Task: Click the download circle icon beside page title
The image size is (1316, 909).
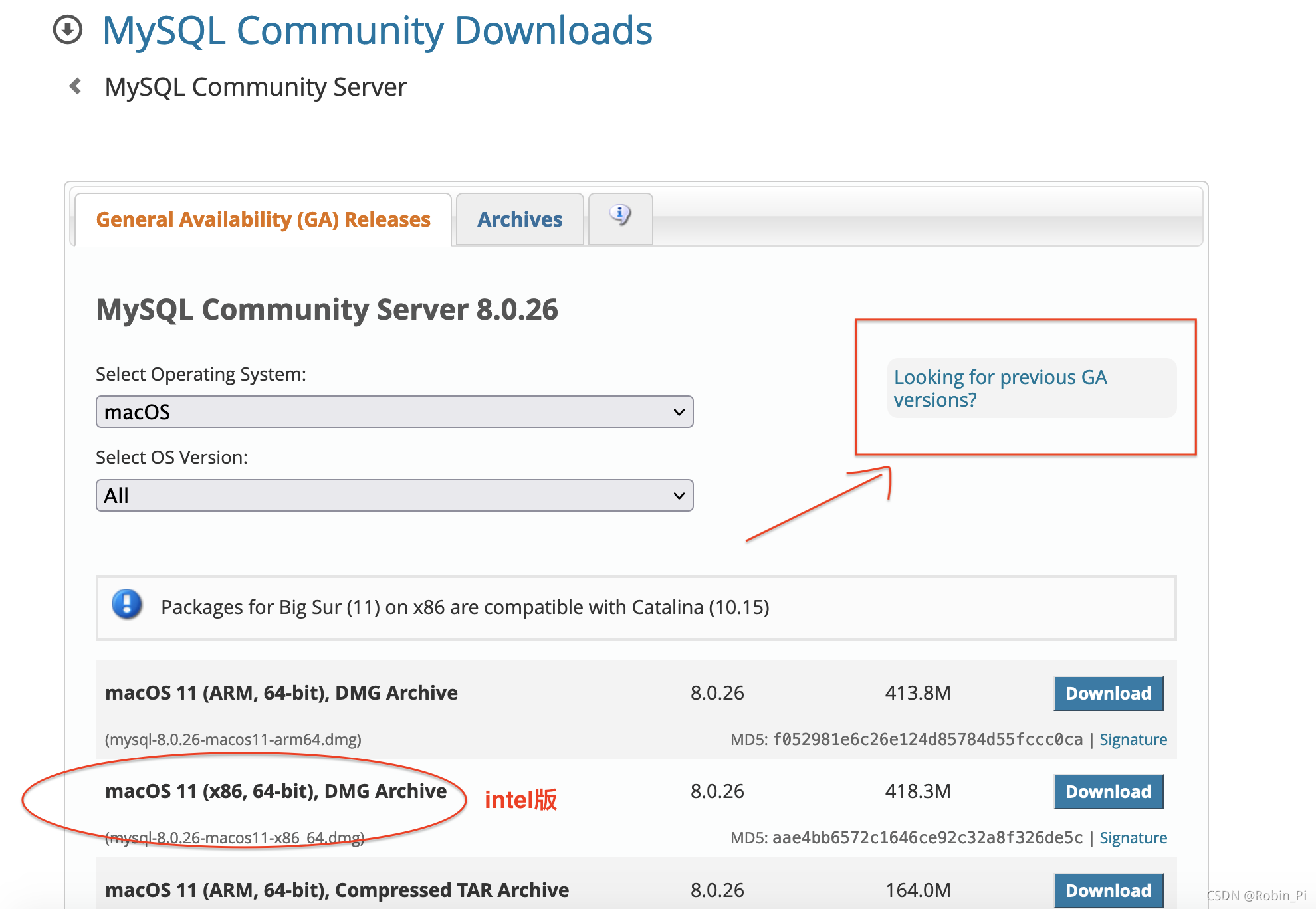Action: 67,30
